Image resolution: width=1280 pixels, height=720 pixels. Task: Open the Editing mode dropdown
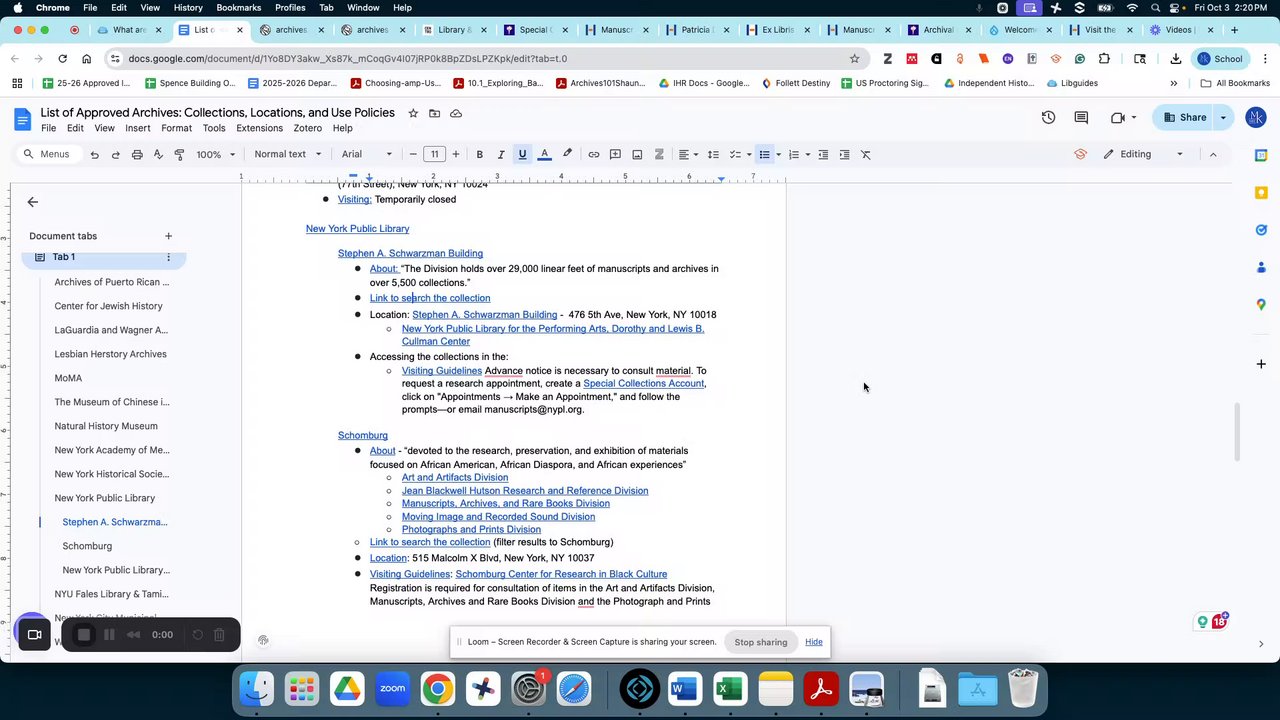tap(1143, 154)
